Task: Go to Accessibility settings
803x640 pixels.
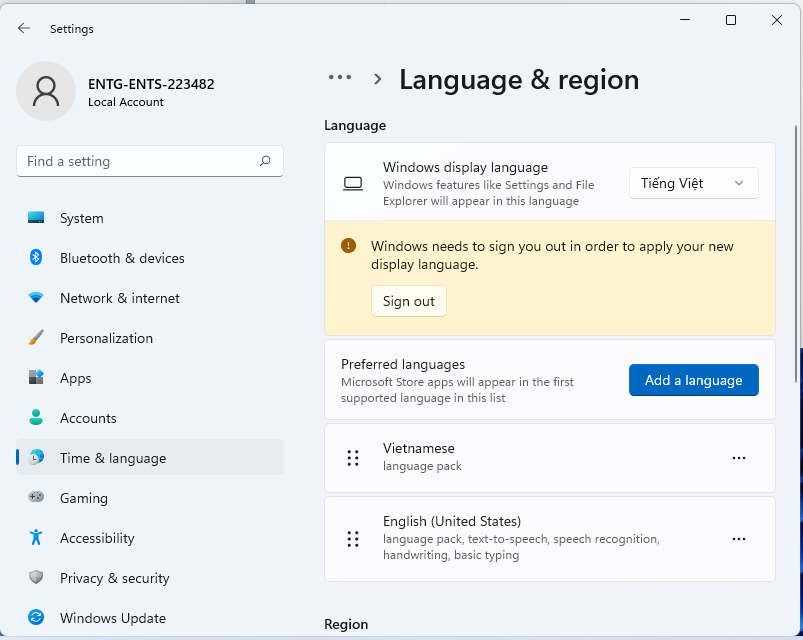Action: point(150,538)
